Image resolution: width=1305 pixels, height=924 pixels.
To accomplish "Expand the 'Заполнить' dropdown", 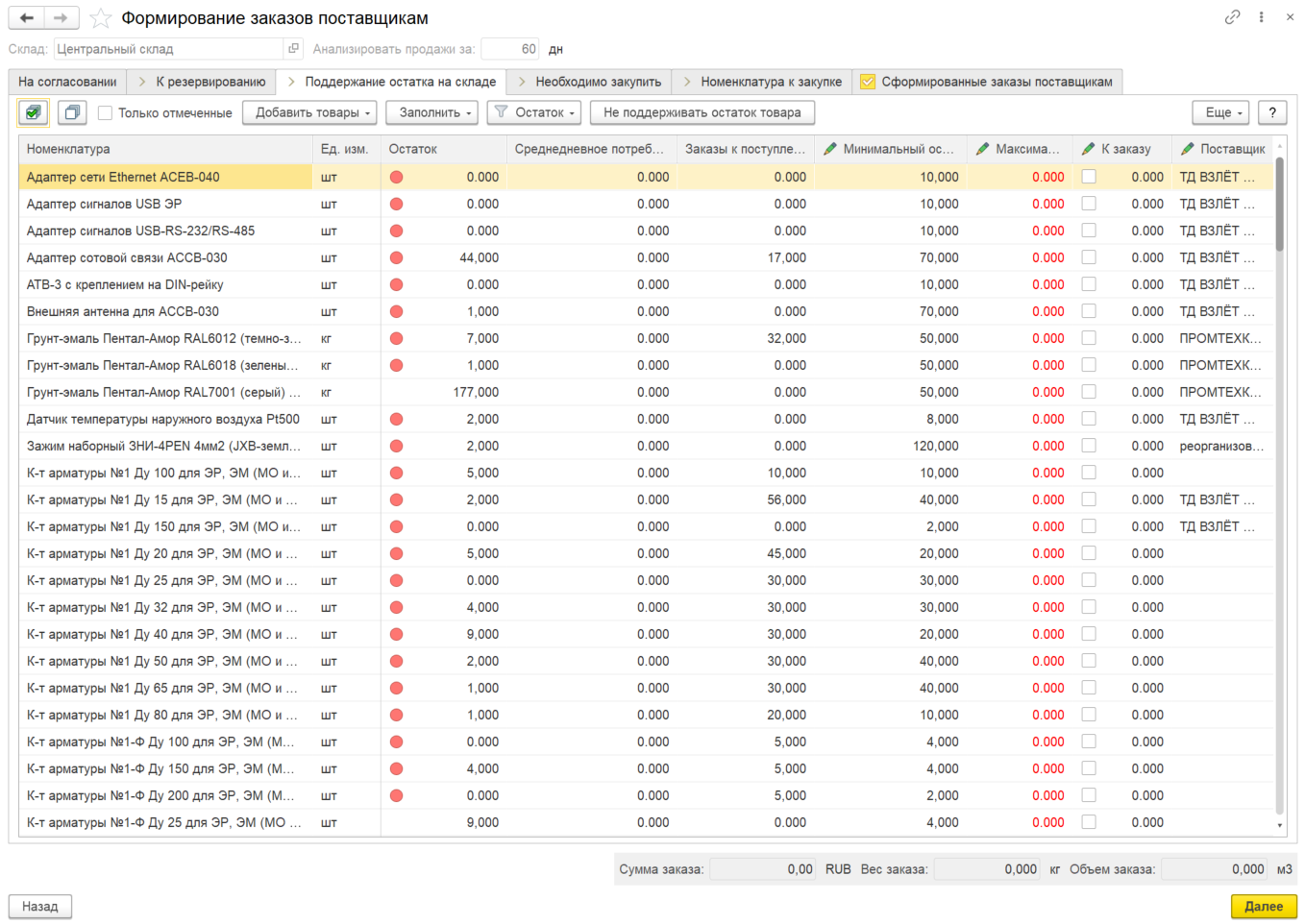I will pyautogui.click(x=434, y=112).
